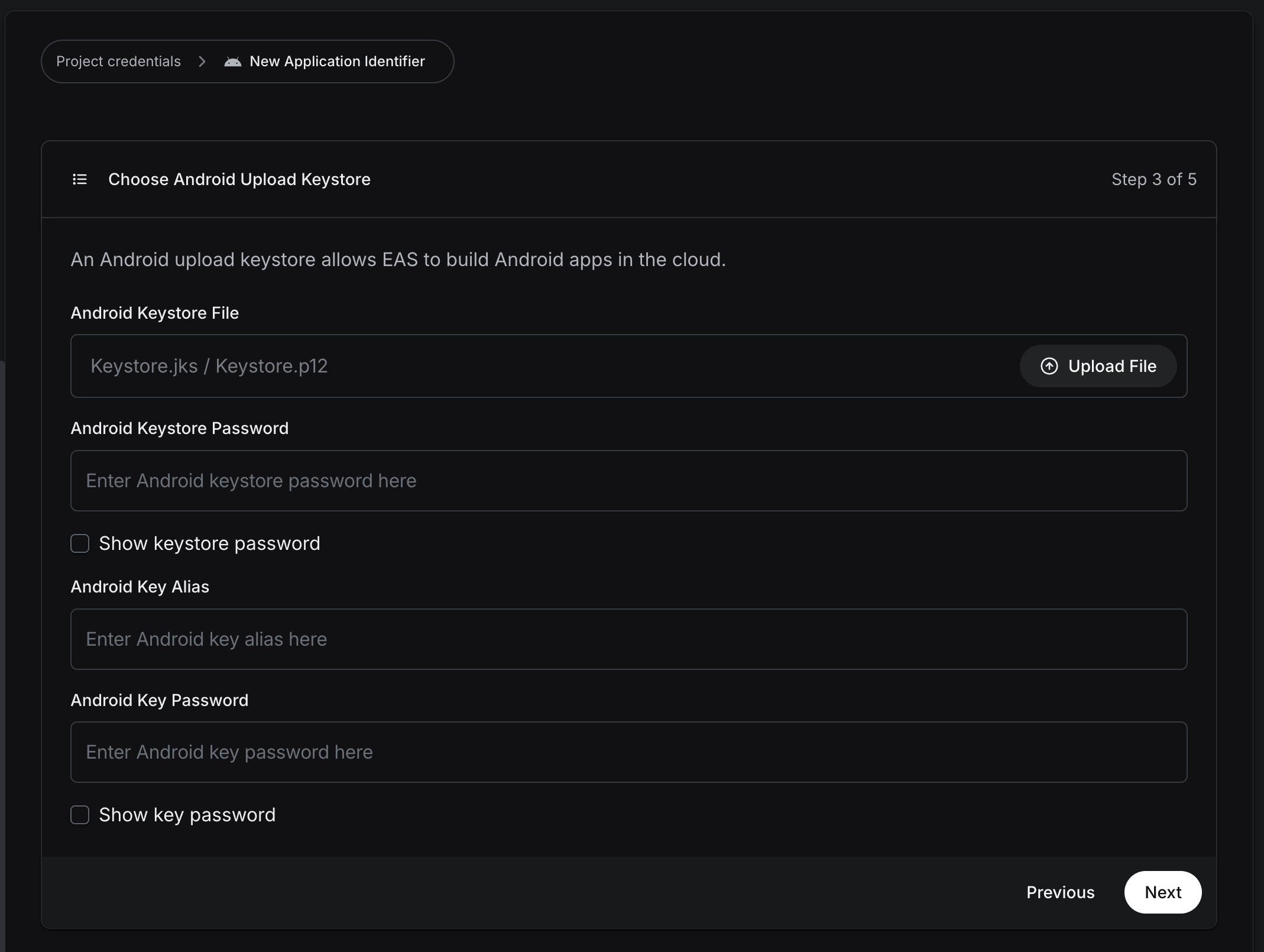
Task: Click the EAS upload keystore description text
Action: [398, 260]
